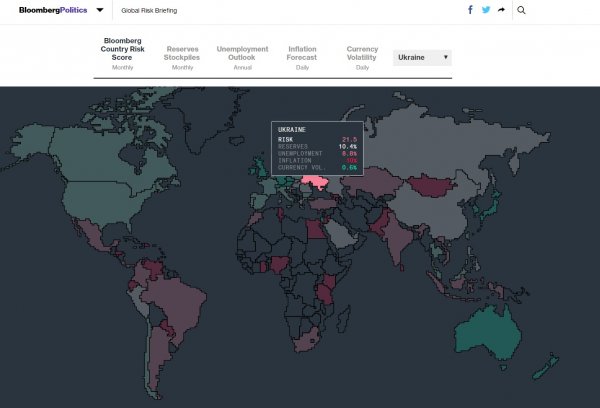Open the Currency Volatility tab
Image resolution: width=600 pixels, height=408 pixels.
pyautogui.click(x=362, y=57)
